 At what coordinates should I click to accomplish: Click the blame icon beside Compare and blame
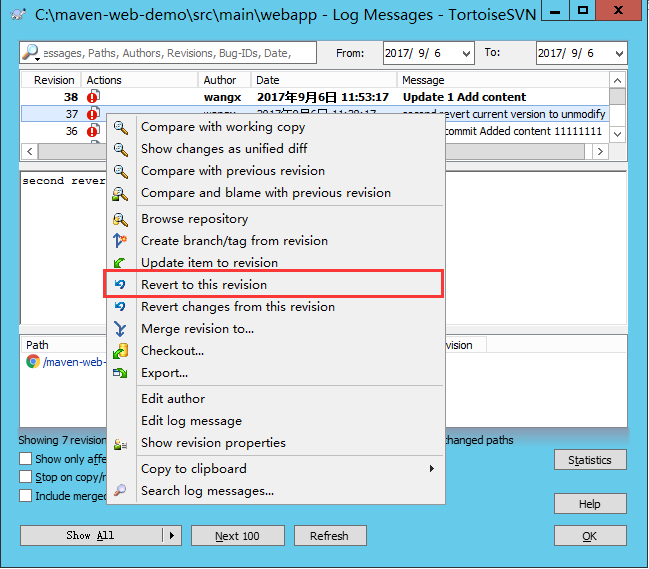pos(120,194)
